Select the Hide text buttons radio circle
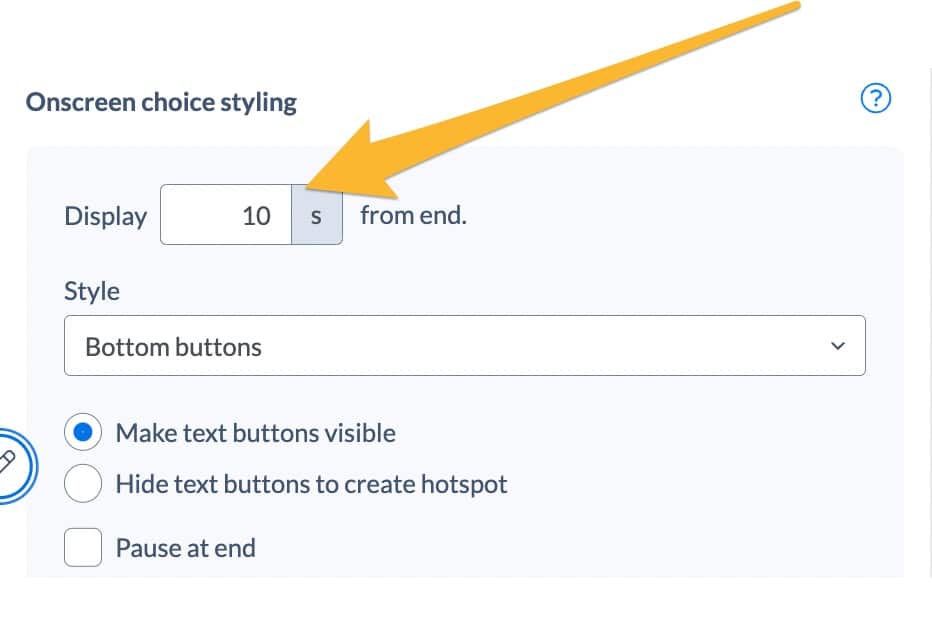Viewport: 932px width, 620px height. click(x=83, y=483)
